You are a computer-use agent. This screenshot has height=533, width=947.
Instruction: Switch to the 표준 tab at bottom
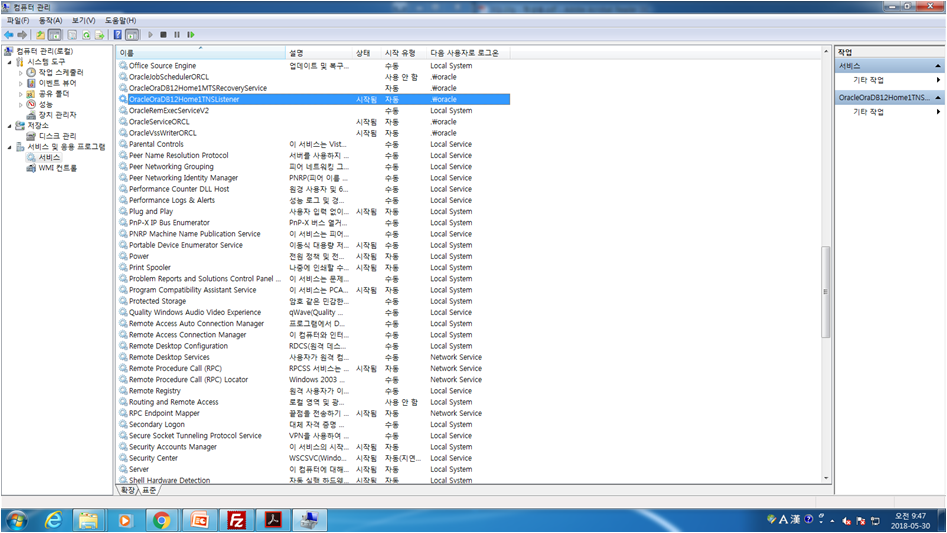pos(149,490)
